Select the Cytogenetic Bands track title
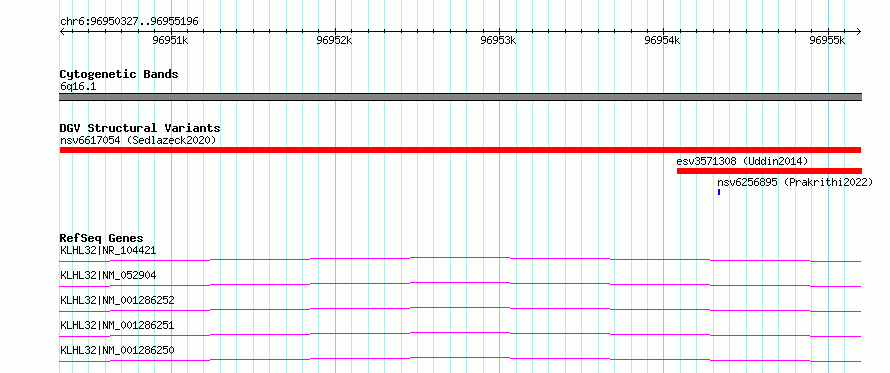The height and width of the screenshot is (373, 890). coord(119,74)
